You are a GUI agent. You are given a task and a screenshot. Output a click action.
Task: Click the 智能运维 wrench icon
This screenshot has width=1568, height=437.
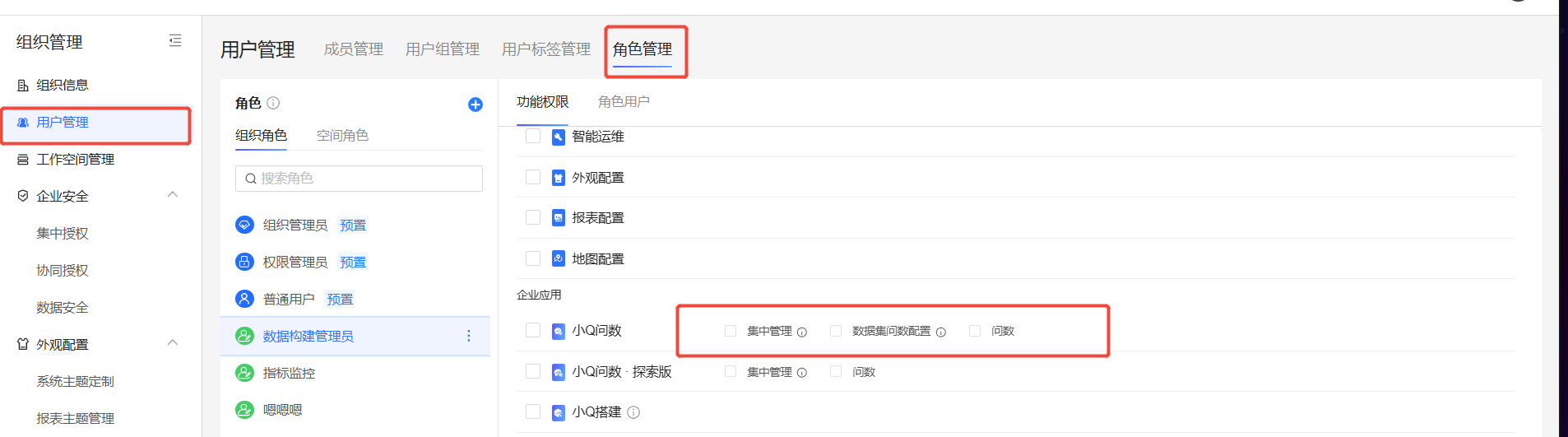(x=559, y=137)
